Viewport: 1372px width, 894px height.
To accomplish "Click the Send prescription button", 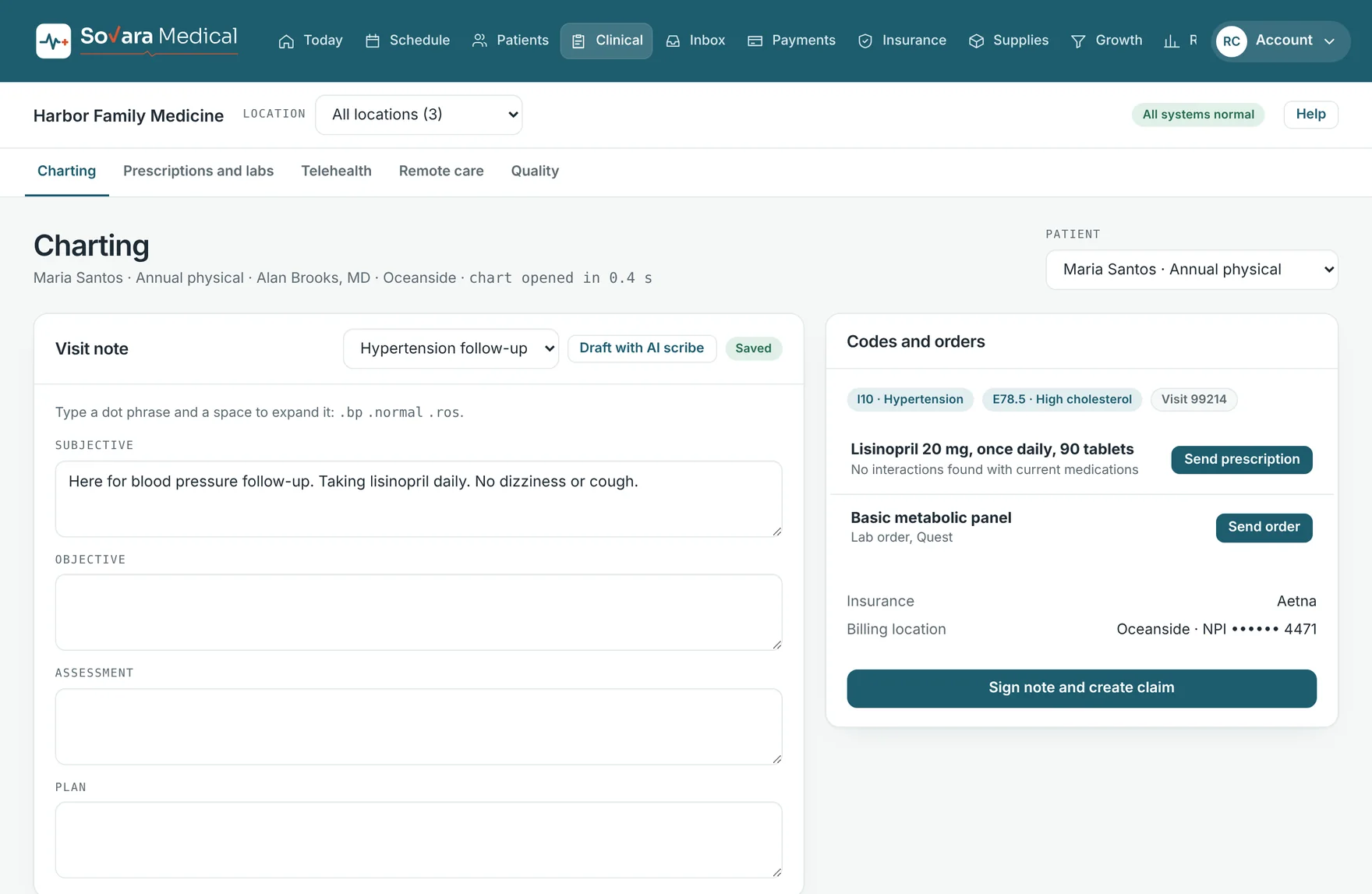I will (1242, 460).
